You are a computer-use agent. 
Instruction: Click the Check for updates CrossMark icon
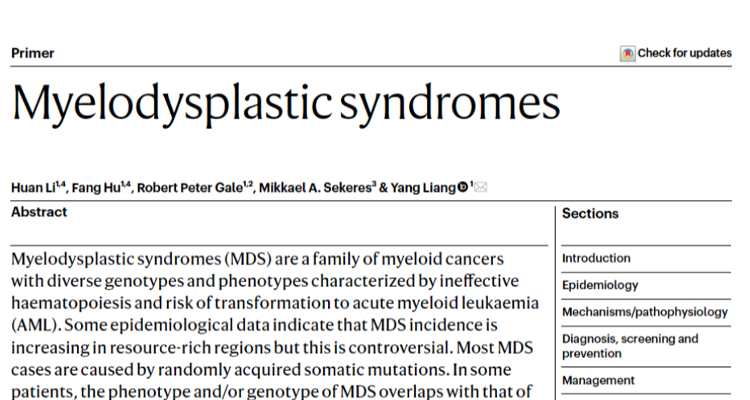point(627,53)
